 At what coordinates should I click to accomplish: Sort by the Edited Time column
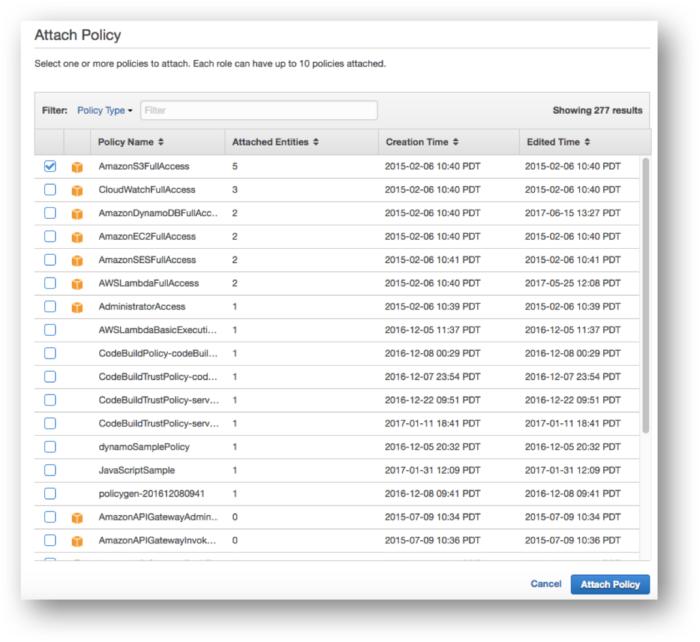[558, 142]
